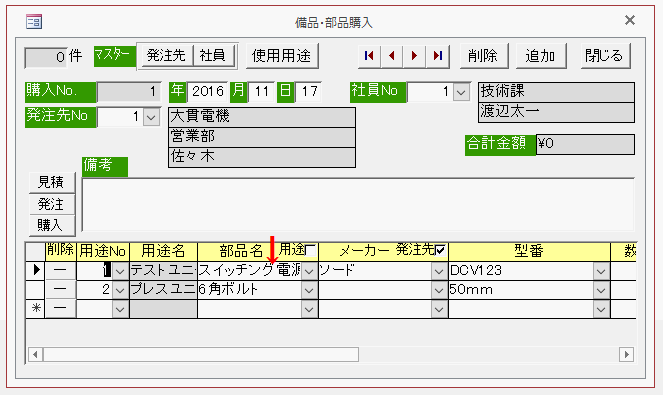Viewport: 663px width, 395px height.
Task: Click the 使用用途 button
Action: click(x=282, y=56)
